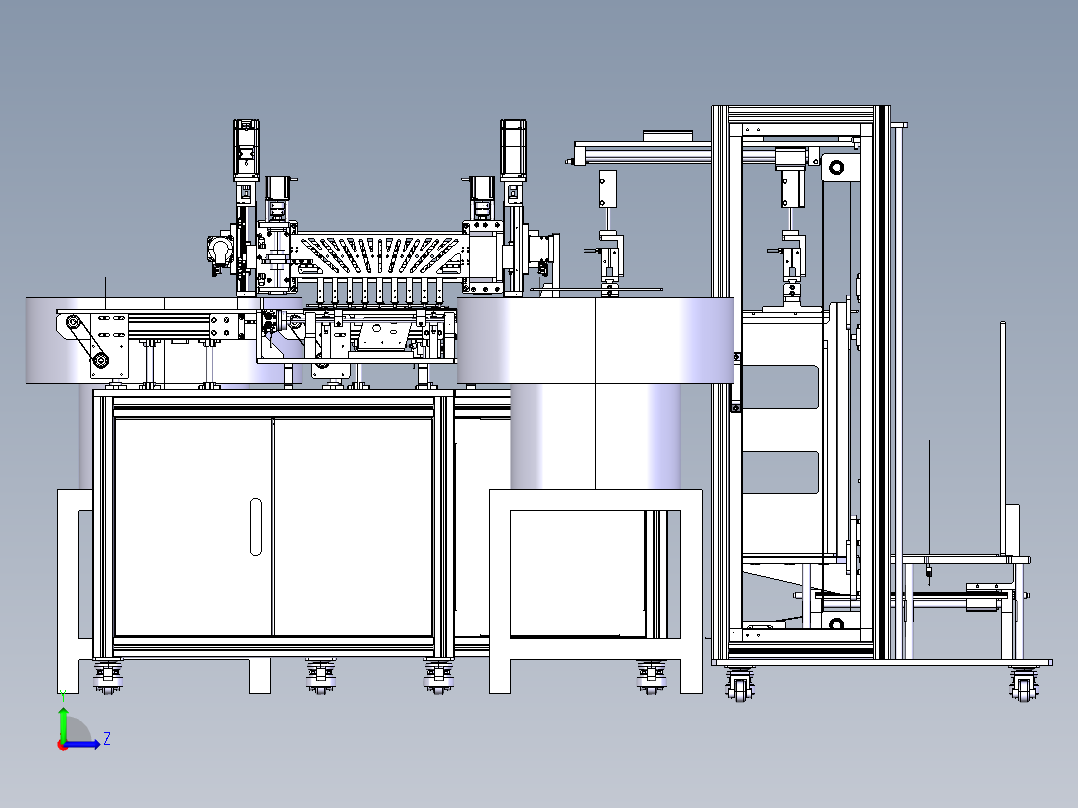The width and height of the screenshot is (1078, 808).
Task: Select the lower pulley at the tall frame base
Action: pyautogui.click(x=836, y=624)
